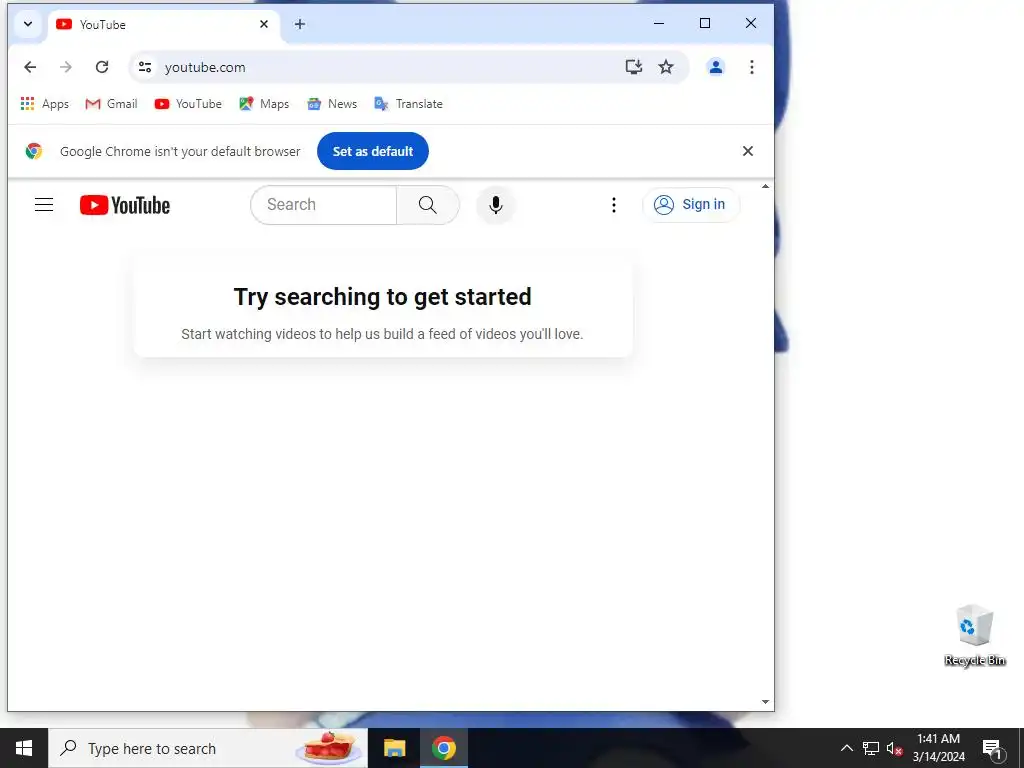Open the News bookmark
The width and height of the screenshot is (1024, 768).
point(332,104)
